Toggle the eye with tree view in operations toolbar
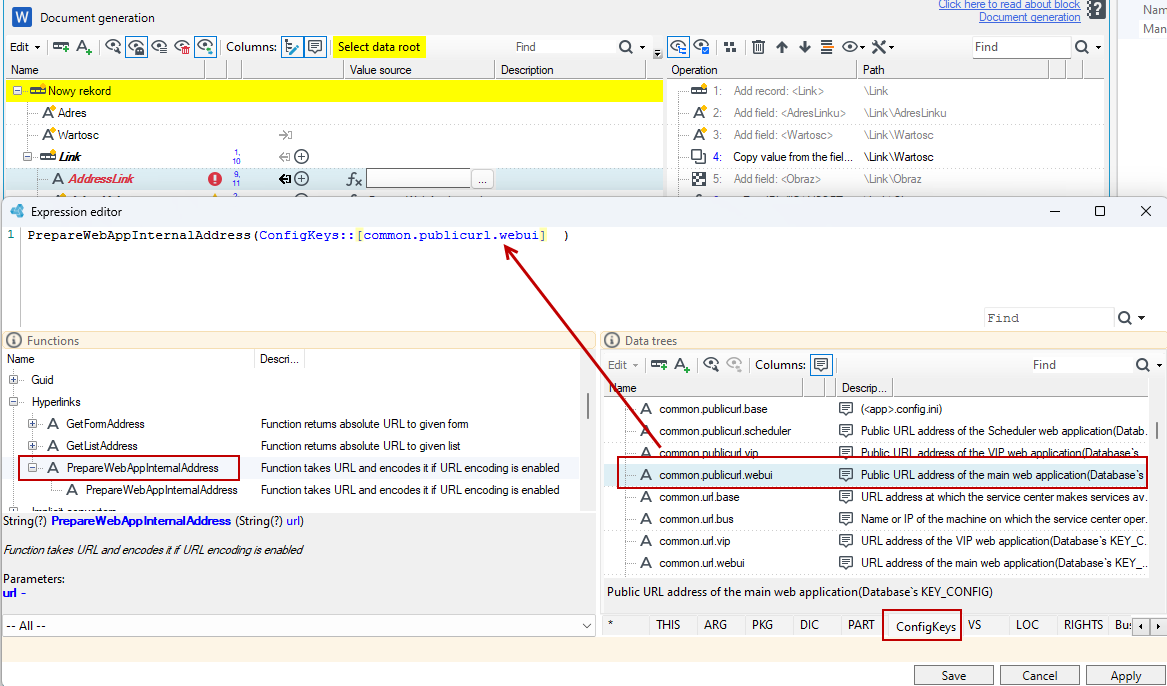1167x686 pixels. tap(678, 47)
